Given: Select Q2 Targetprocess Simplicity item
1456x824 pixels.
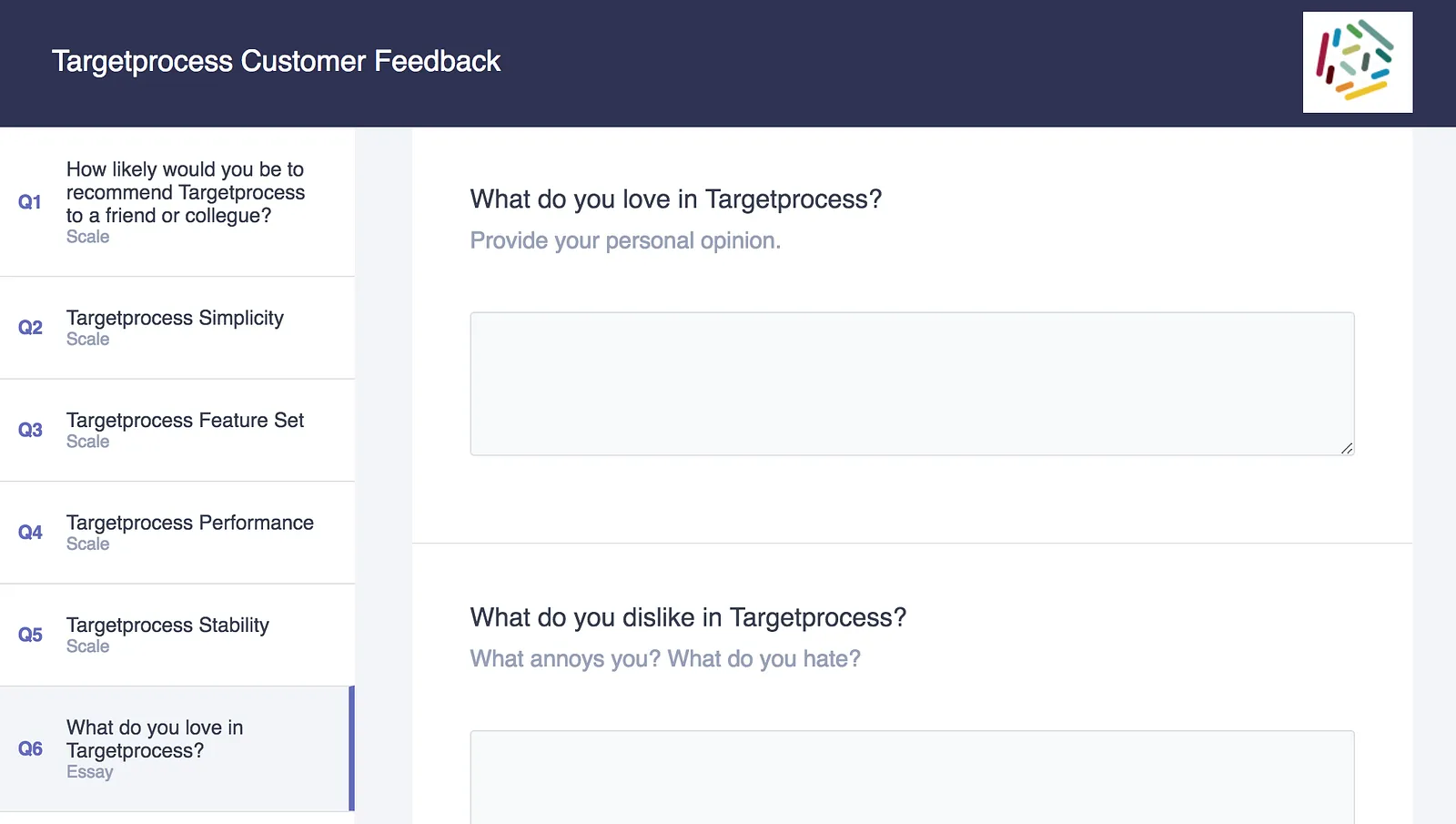Looking at the screenshot, I should [x=177, y=328].
